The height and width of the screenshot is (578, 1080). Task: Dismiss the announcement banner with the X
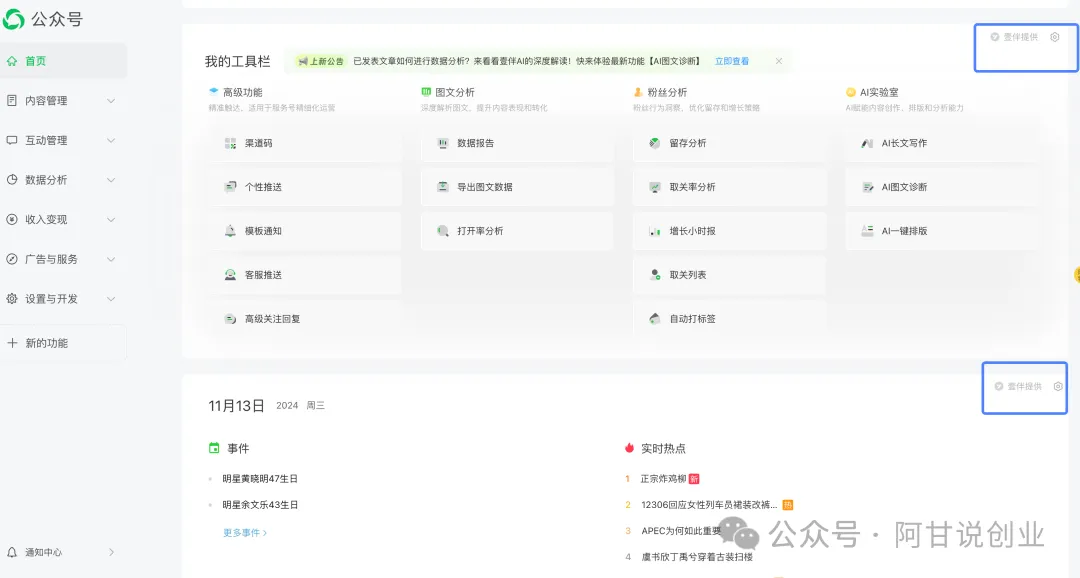[x=779, y=61]
